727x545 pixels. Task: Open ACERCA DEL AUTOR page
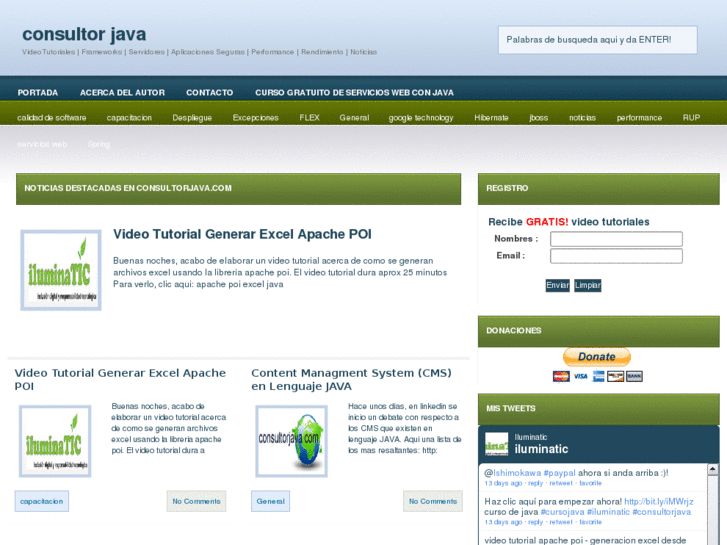[122, 92]
